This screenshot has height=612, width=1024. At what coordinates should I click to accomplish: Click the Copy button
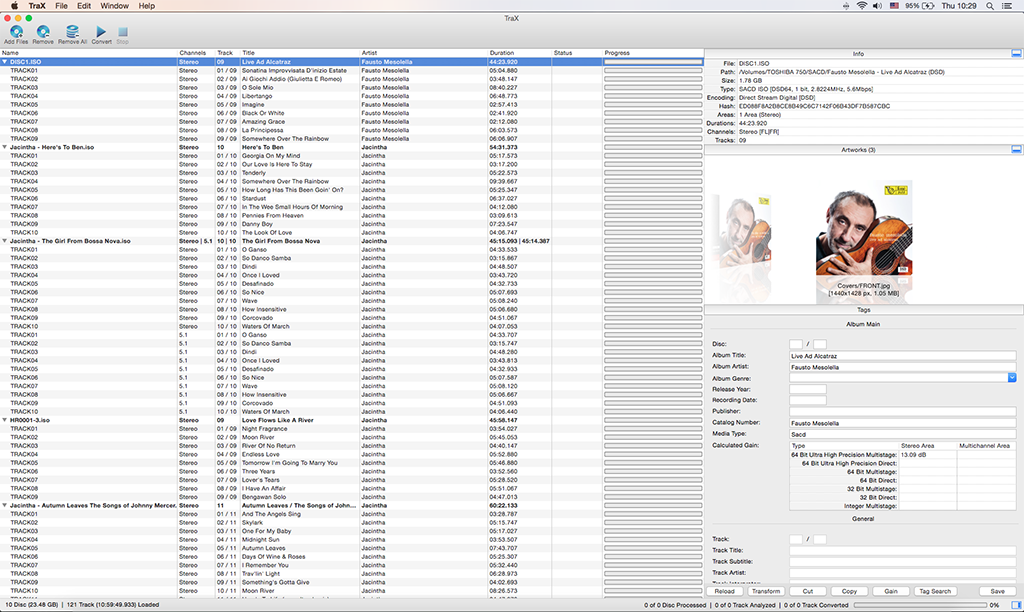(x=850, y=591)
